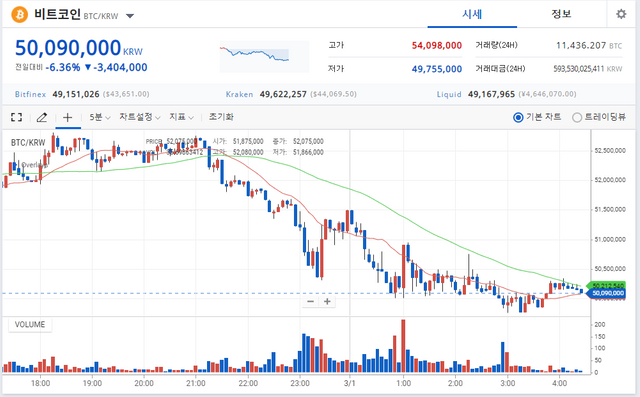Image resolution: width=640 pixels, height=397 pixels.
Task: Click the orange Bitcoin logo icon
Action: 20,15
